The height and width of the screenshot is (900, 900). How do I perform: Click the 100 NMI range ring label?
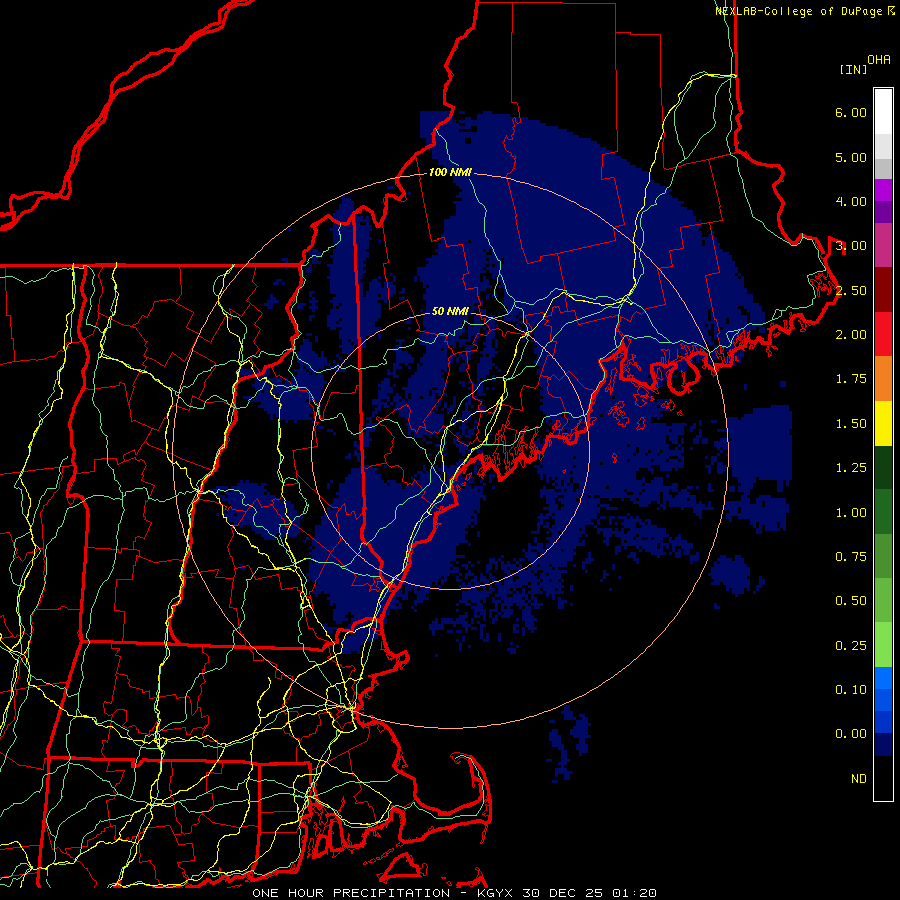(450, 172)
